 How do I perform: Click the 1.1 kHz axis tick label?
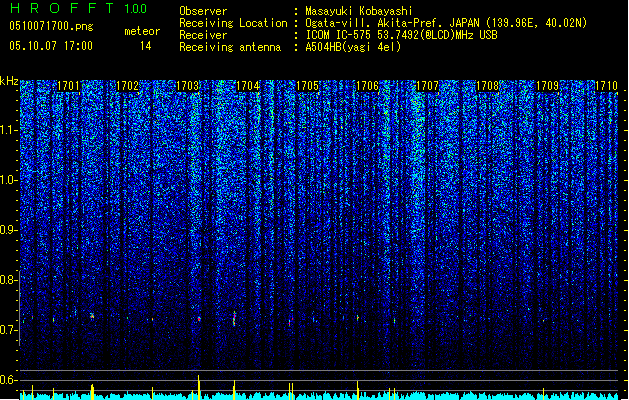9,130
